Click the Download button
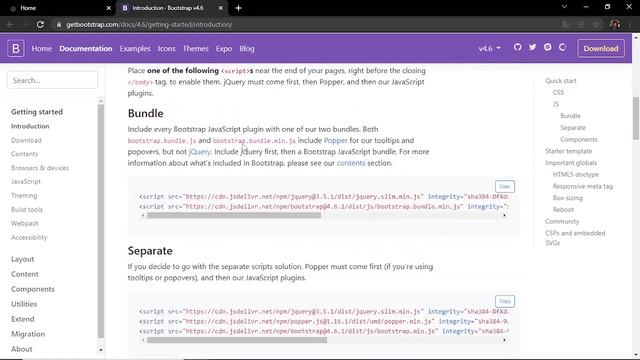The height and width of the screenshot is (360, 640). pos(601,49)
